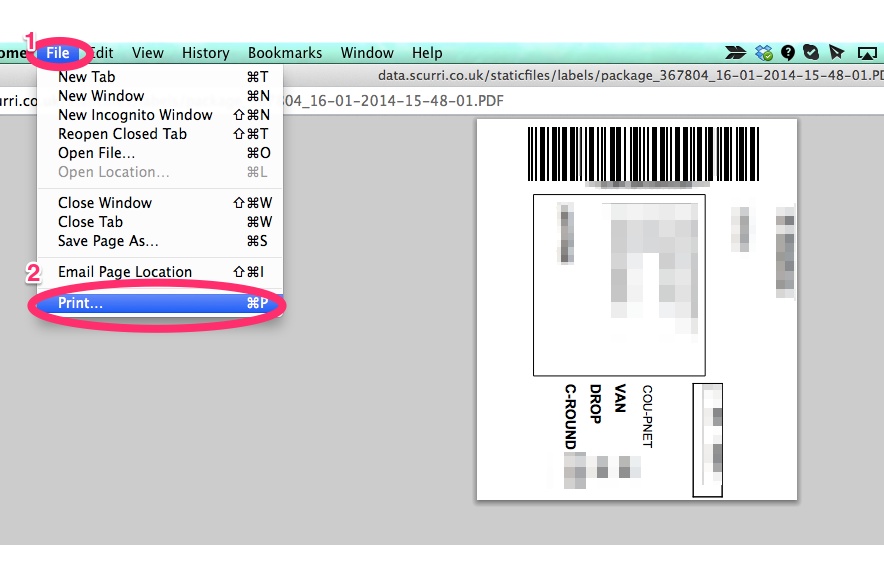The image size is (884, 565).
Task: Click the paper plane cursor icon
Action: [837, 53]
